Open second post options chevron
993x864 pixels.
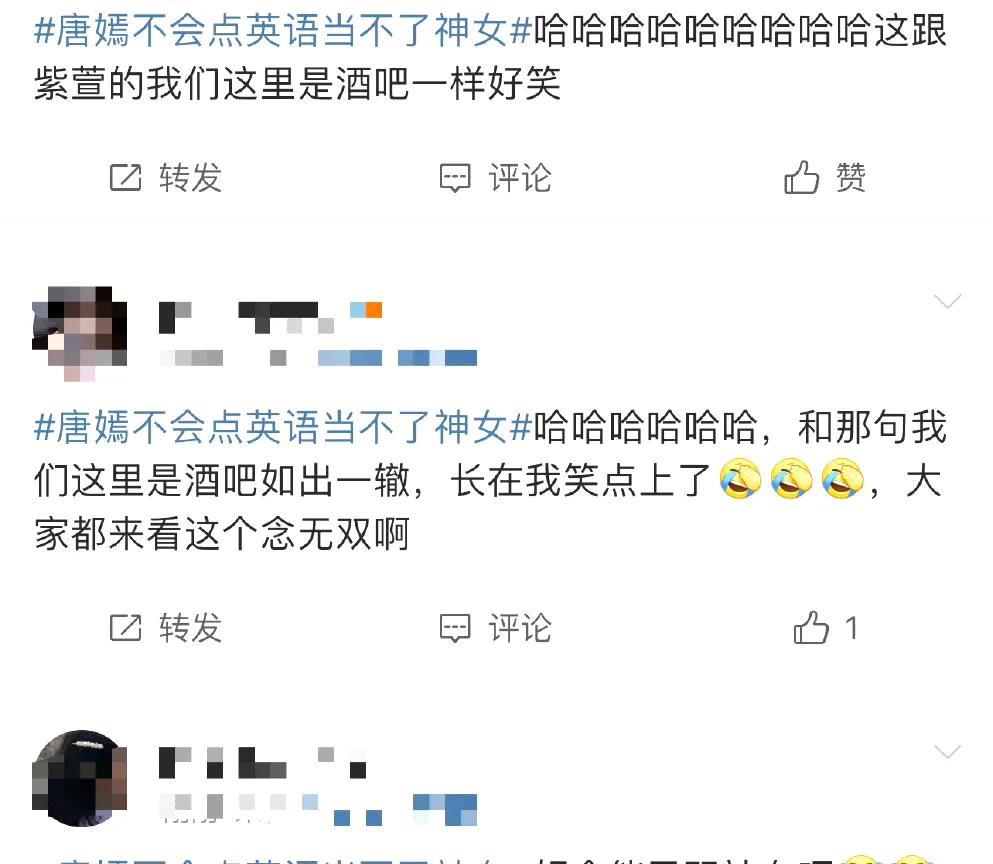point(947,301)
